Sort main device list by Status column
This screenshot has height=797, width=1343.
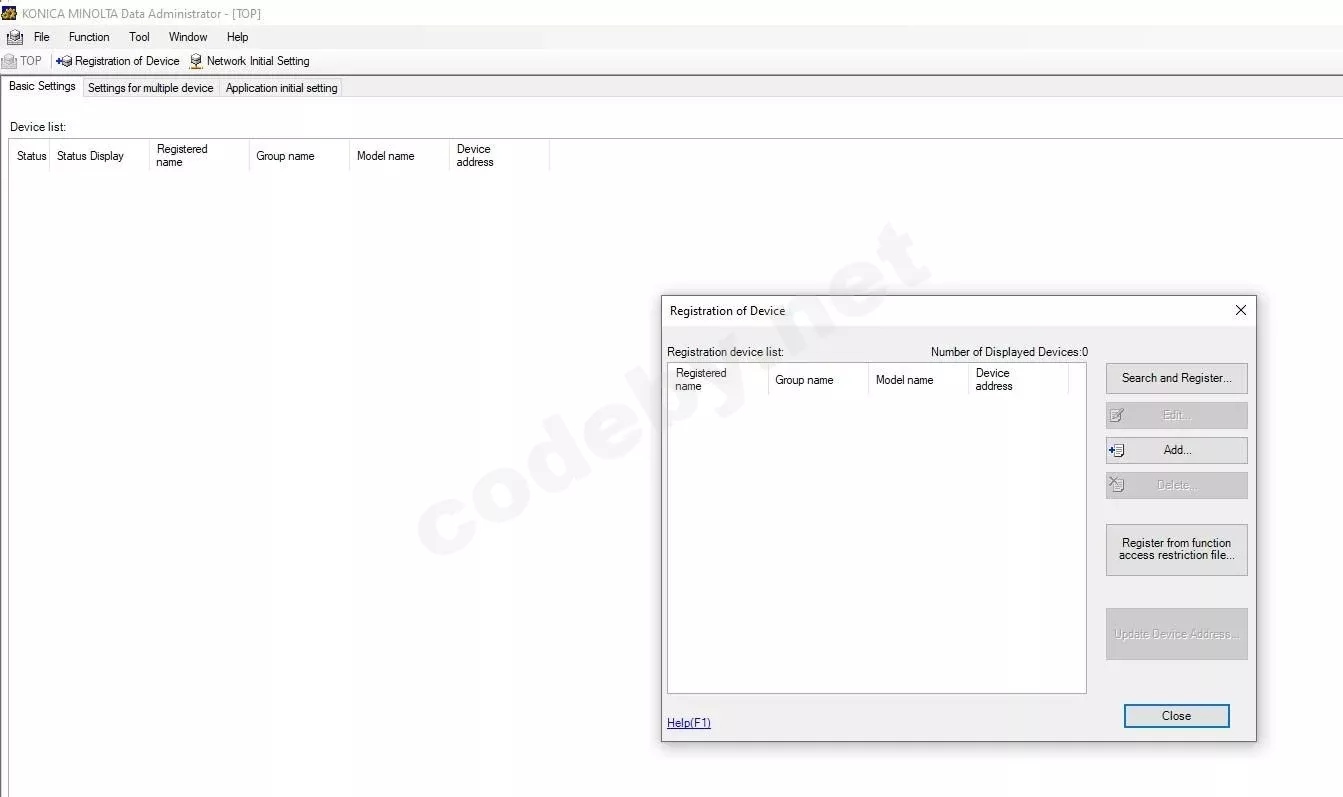pos(31,156)
